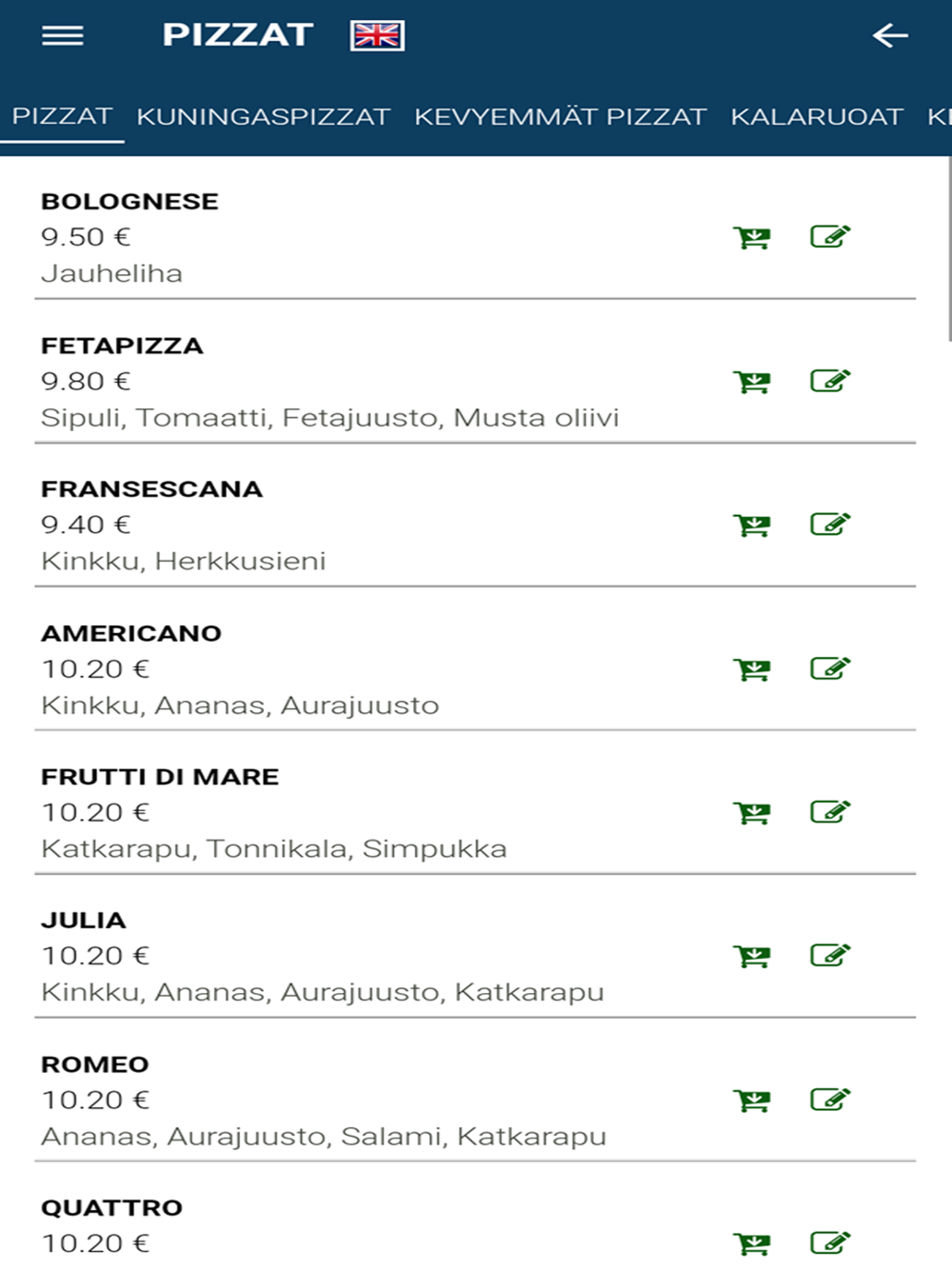
Task: Add Bolognese pizza to the cart
Action: tap(752, 237)
